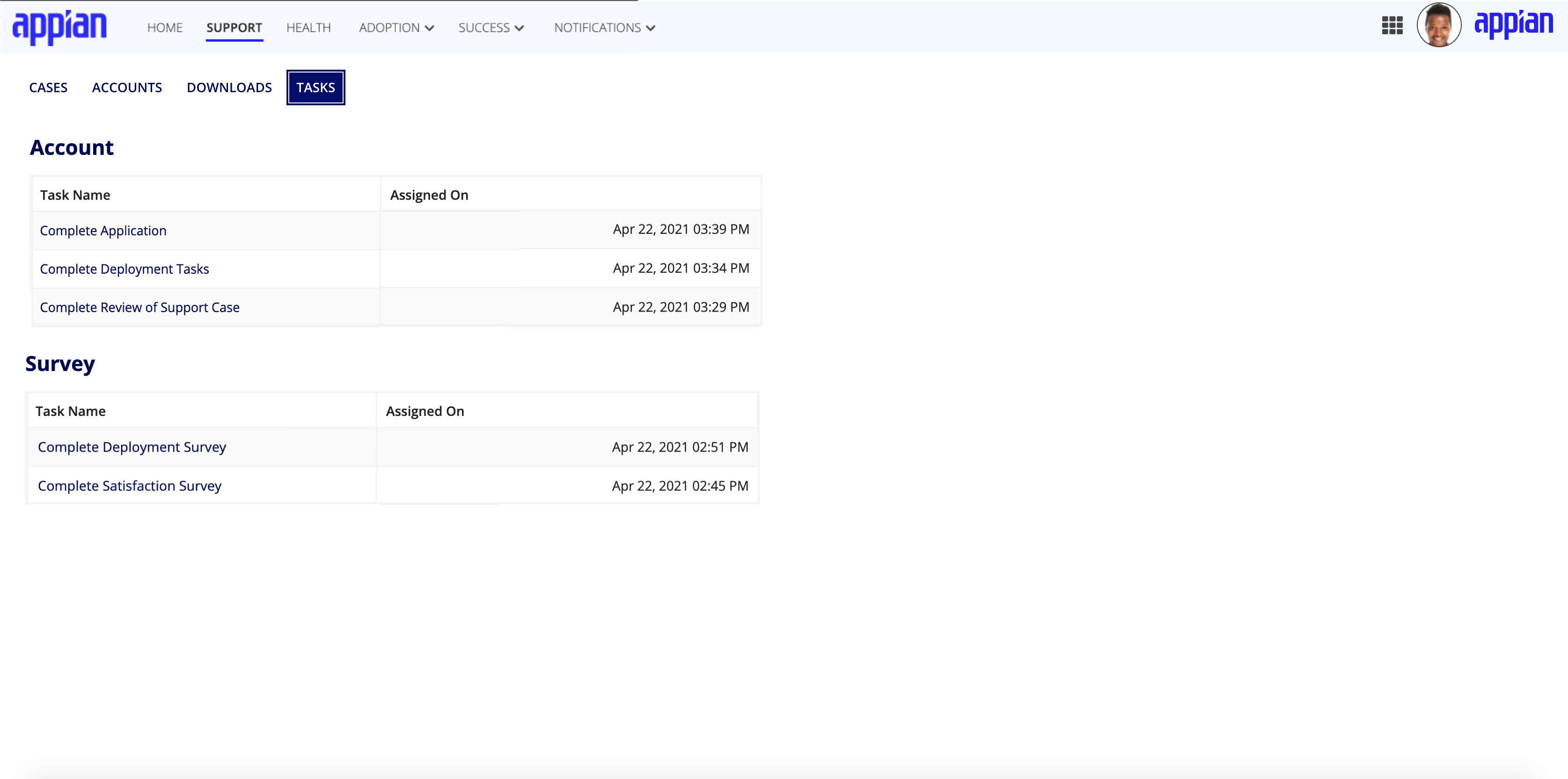Click the Appian logo next to HOME
The width and height of the screenshot is (1568, 779).
click(59, 28)
